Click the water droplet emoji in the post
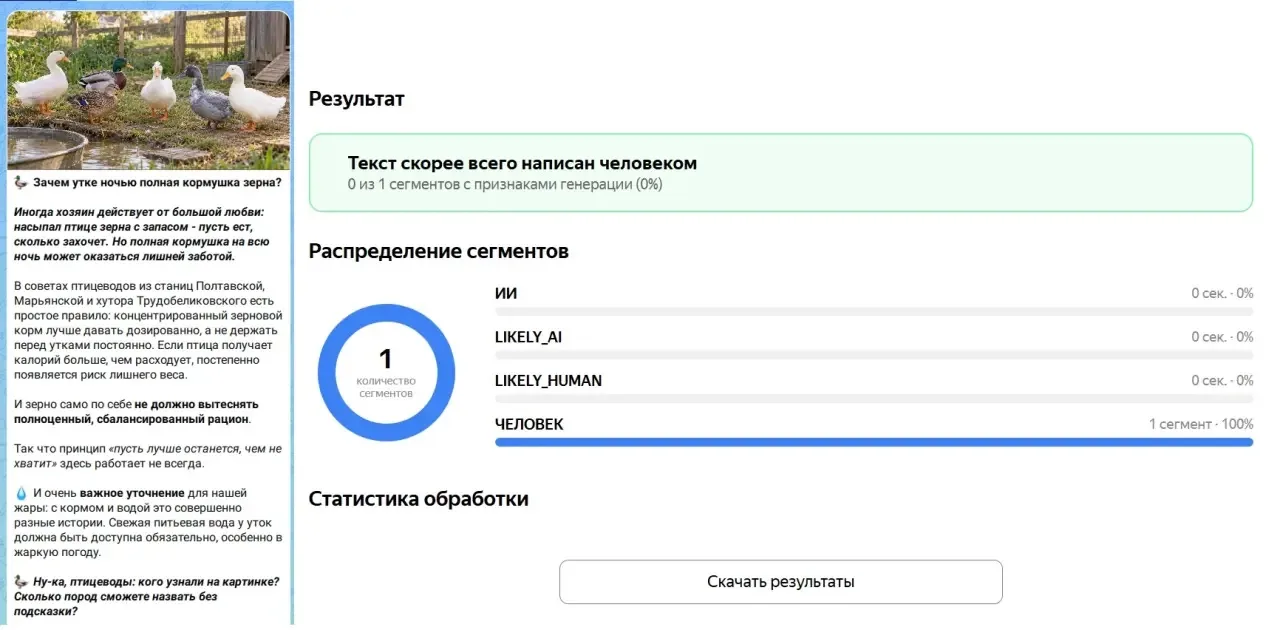This screenshot has width=1280, height=630. (x=21, y=493)
